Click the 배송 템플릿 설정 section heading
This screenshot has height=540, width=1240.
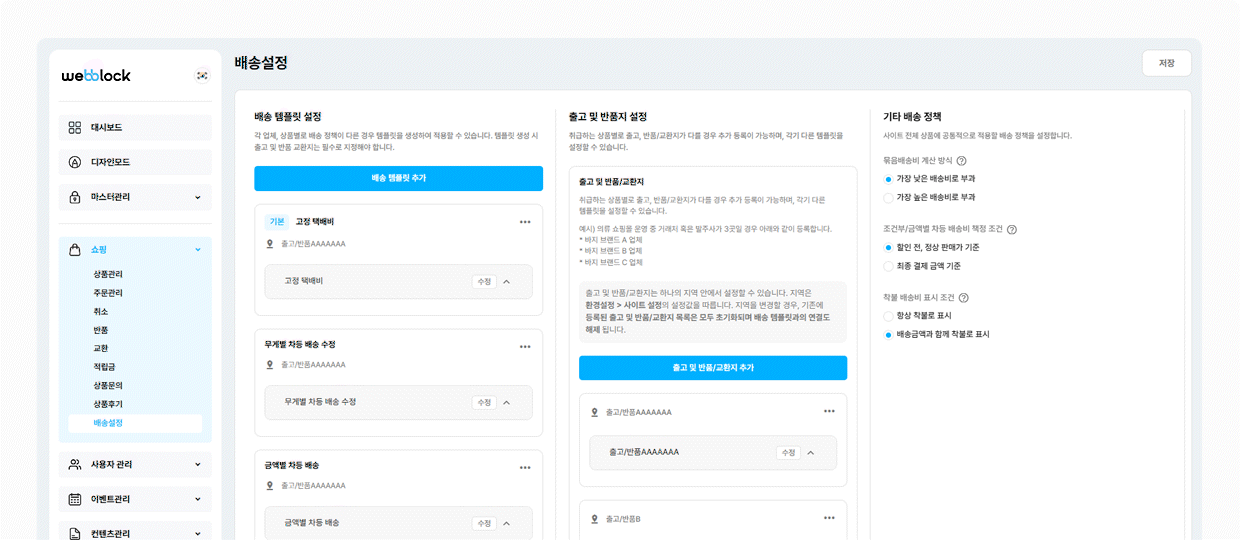[x=288, y=117]
